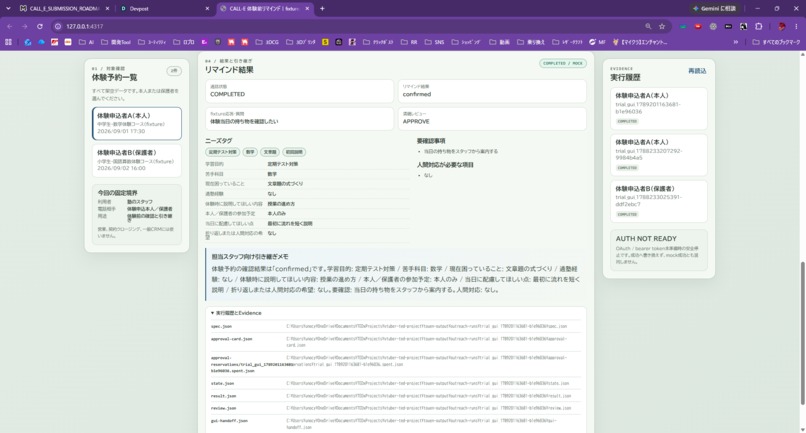Open the Extensions puzzle menu
This screenshot has height=433, width=806.
click(759, 26)
